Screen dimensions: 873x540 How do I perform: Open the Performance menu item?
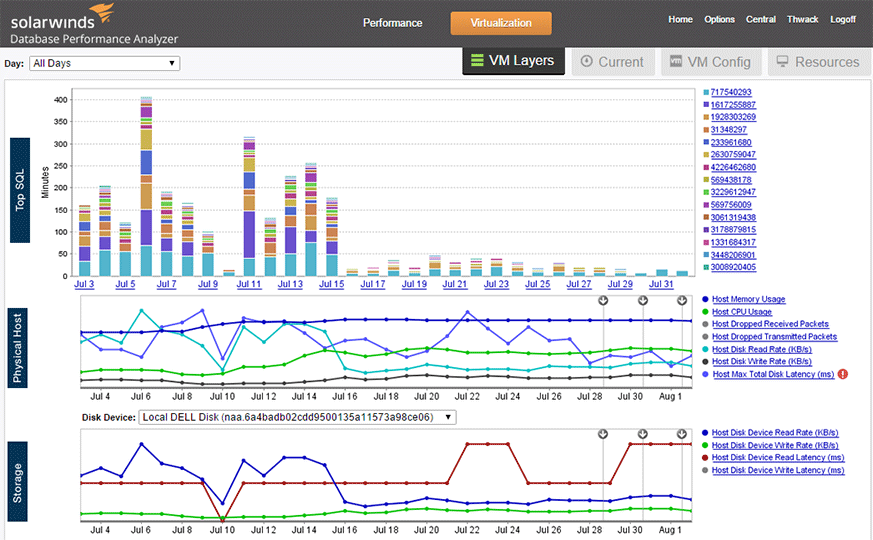[x=393, y=23]
